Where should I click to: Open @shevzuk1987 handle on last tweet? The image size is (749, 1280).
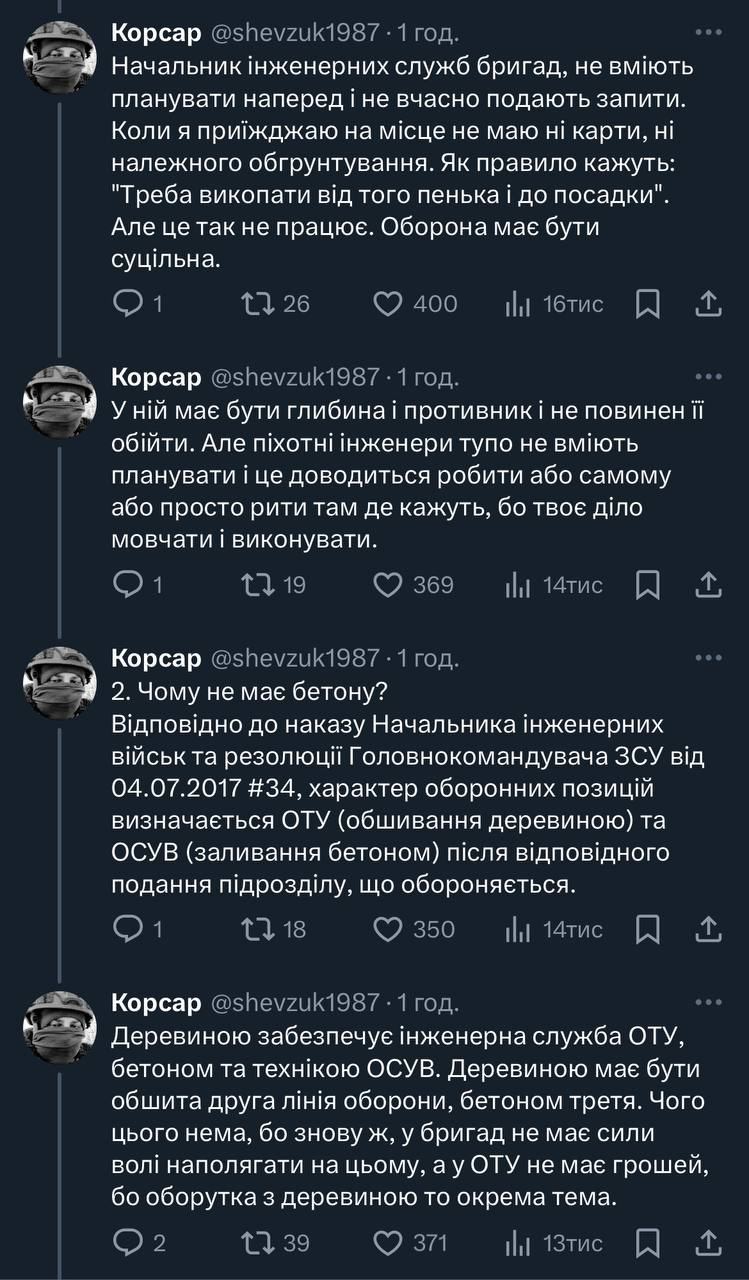295,1002
